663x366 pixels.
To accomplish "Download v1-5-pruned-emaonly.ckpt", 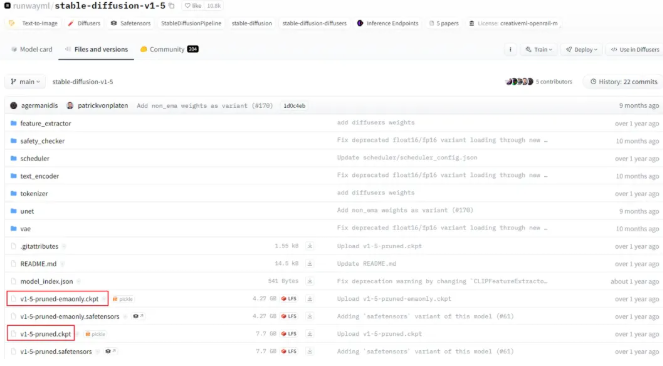I will (x=310, y=299).
